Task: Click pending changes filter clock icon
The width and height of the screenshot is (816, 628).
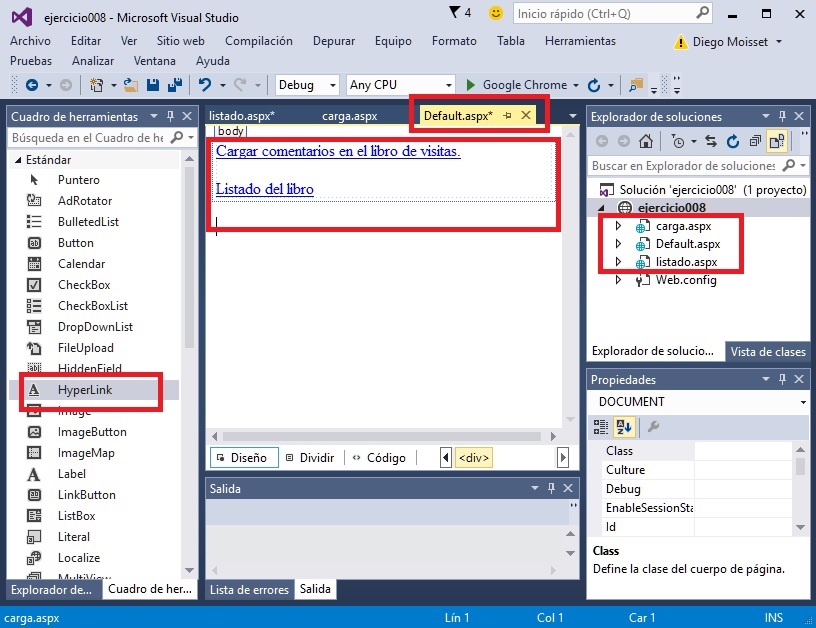Action: tap(678, 141)
